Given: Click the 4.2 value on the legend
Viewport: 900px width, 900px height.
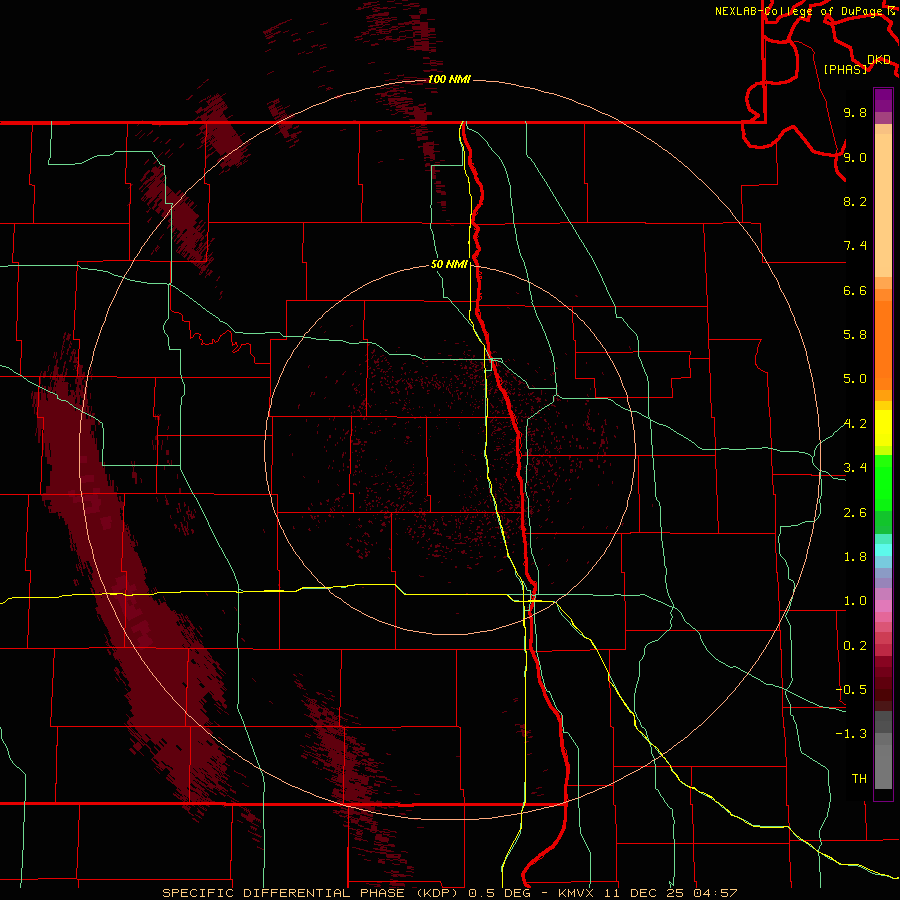Looking at the screenshot, I should pyautogui.click(x=855, y=424).
